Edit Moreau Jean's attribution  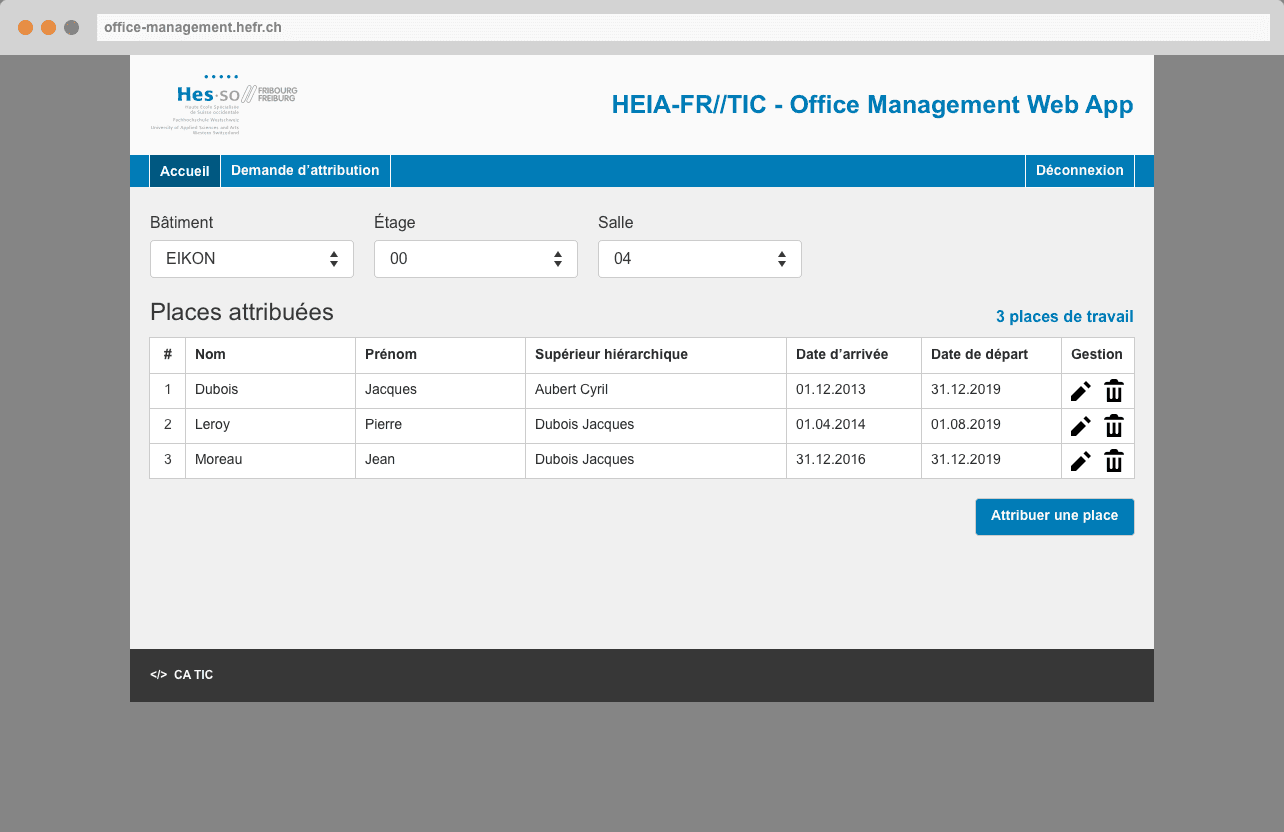pos(1080,460)
